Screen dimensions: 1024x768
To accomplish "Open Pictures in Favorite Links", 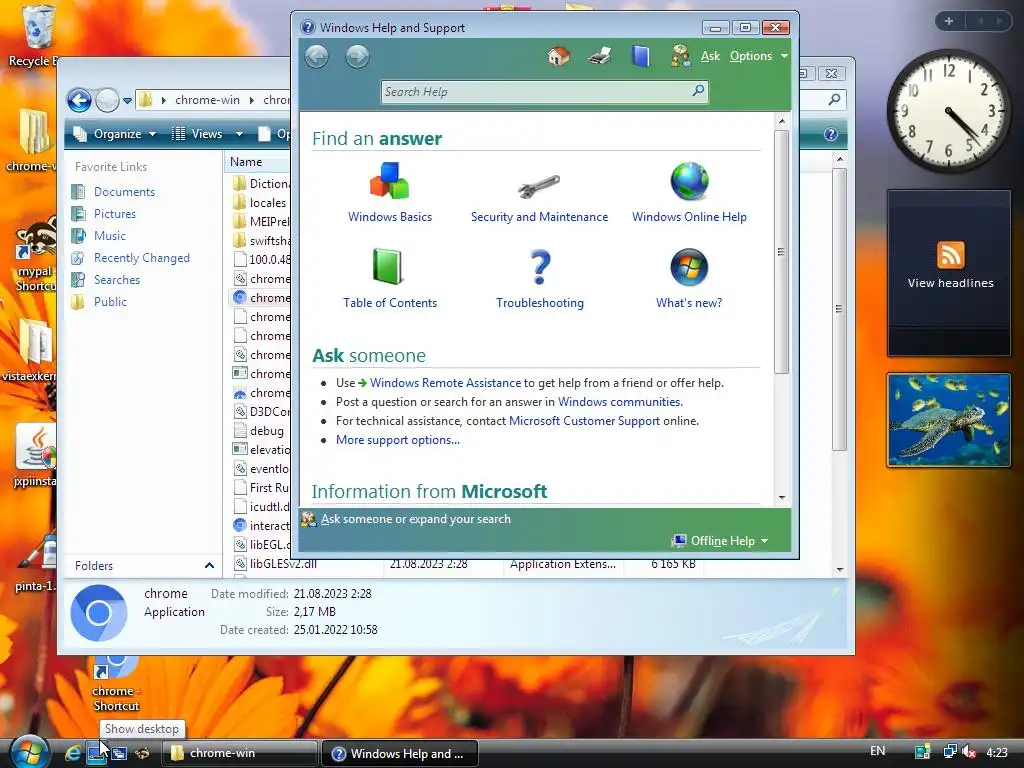I will tap(114, 214).
